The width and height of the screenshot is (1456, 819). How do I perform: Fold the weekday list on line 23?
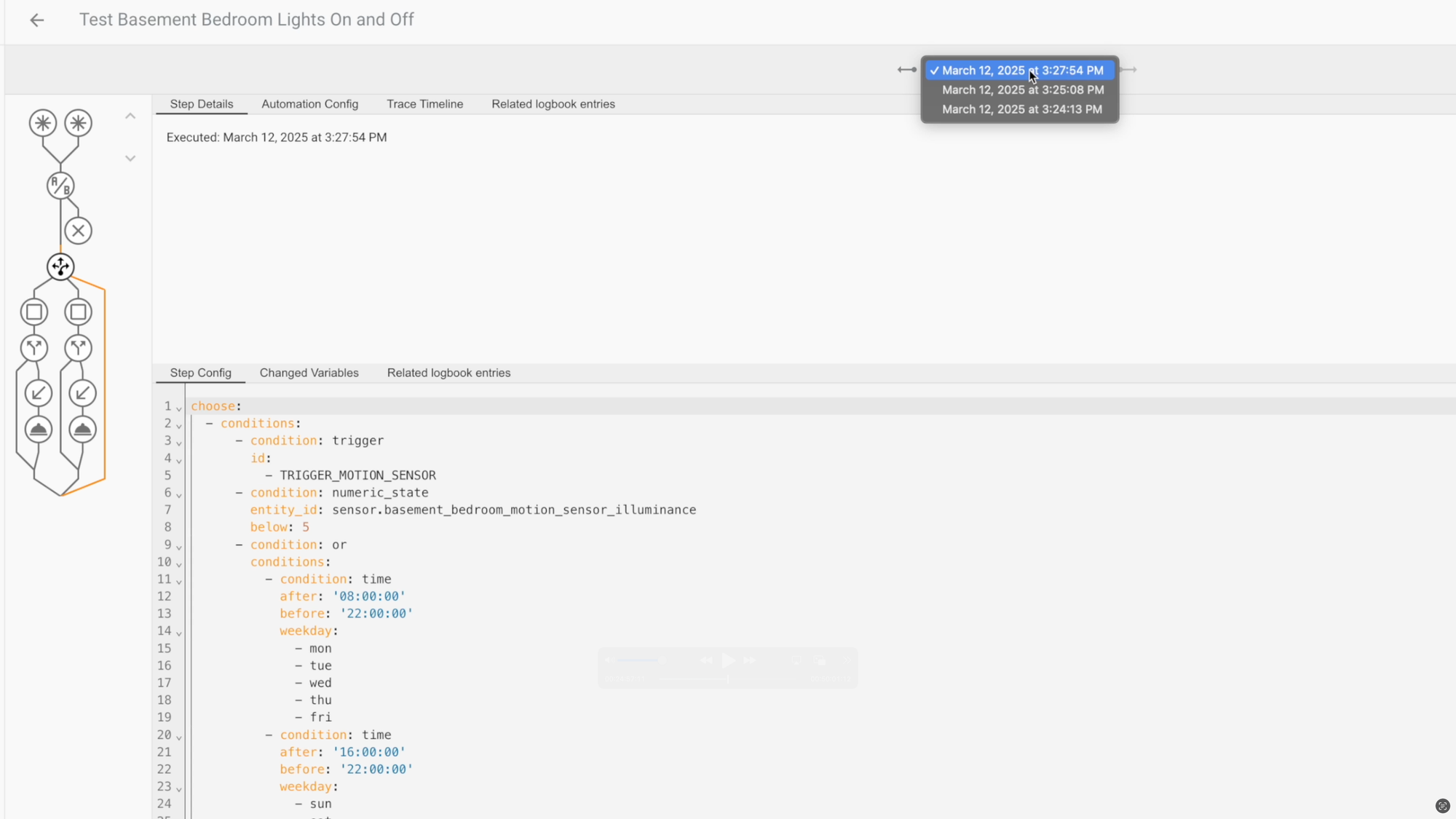click(x=179, y=788)
